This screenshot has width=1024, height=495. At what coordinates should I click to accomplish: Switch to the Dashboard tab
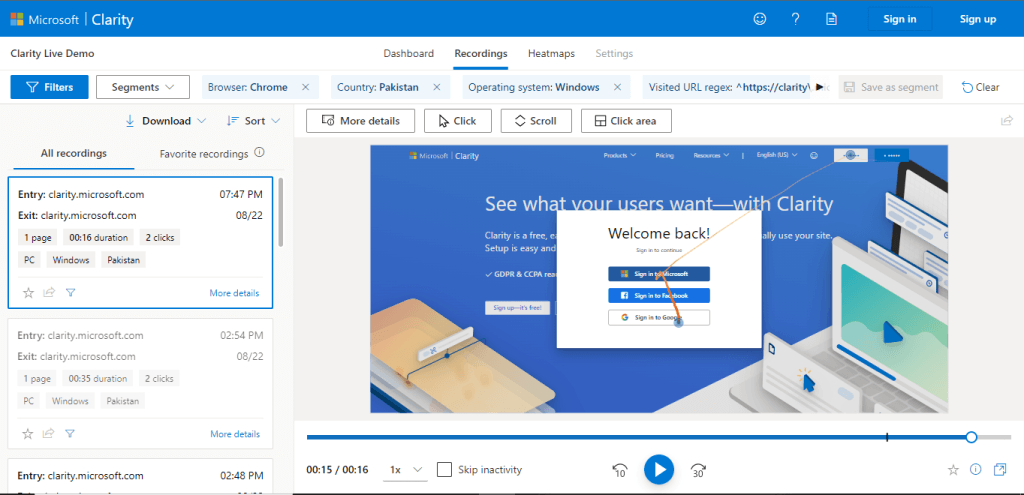point(408,54)
